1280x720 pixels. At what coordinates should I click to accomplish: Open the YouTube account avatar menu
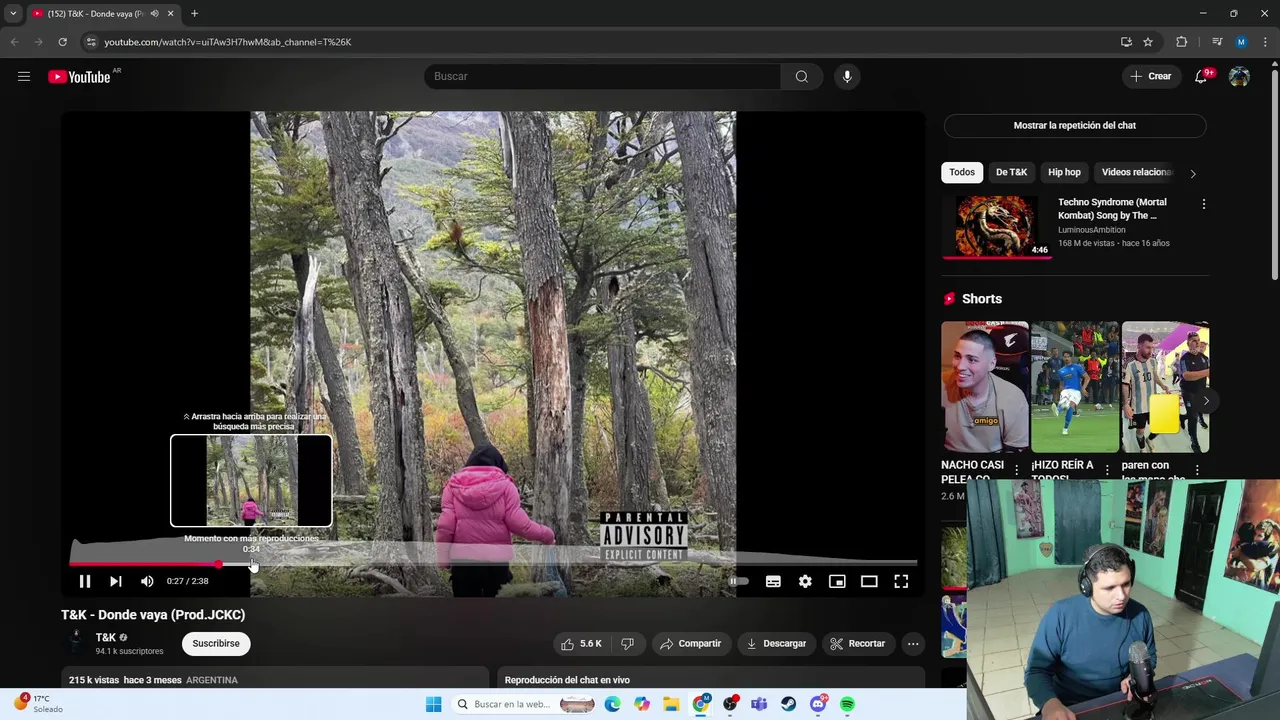tap(1239, 77)
